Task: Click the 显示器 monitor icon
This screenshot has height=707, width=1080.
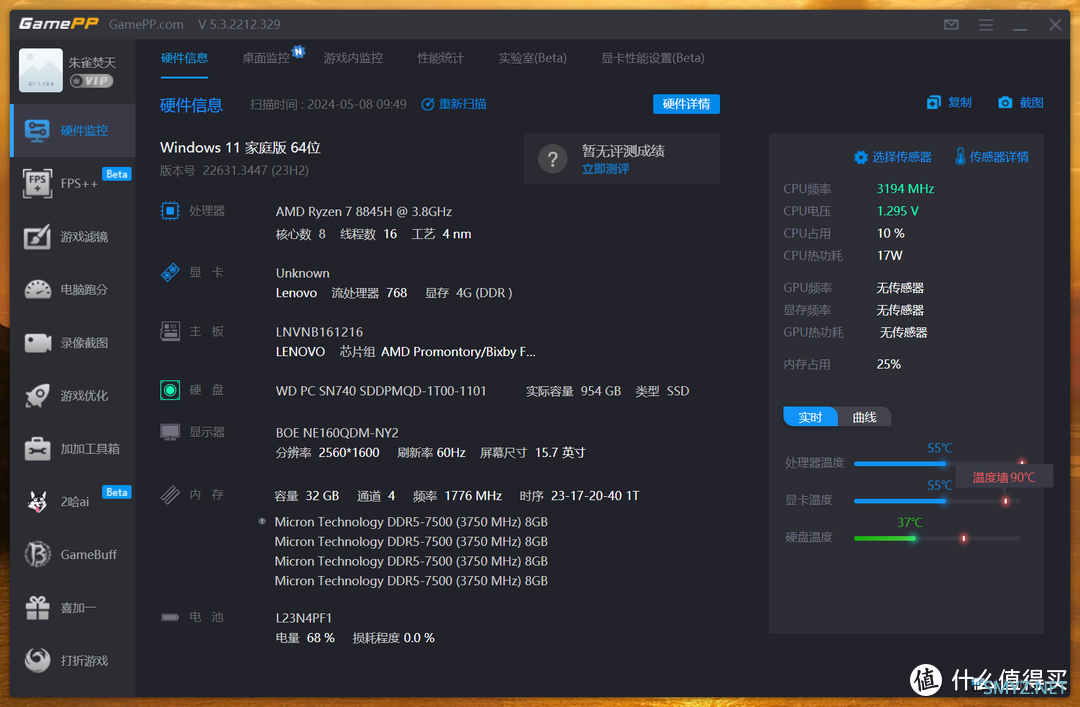Action: pos(170,432)
